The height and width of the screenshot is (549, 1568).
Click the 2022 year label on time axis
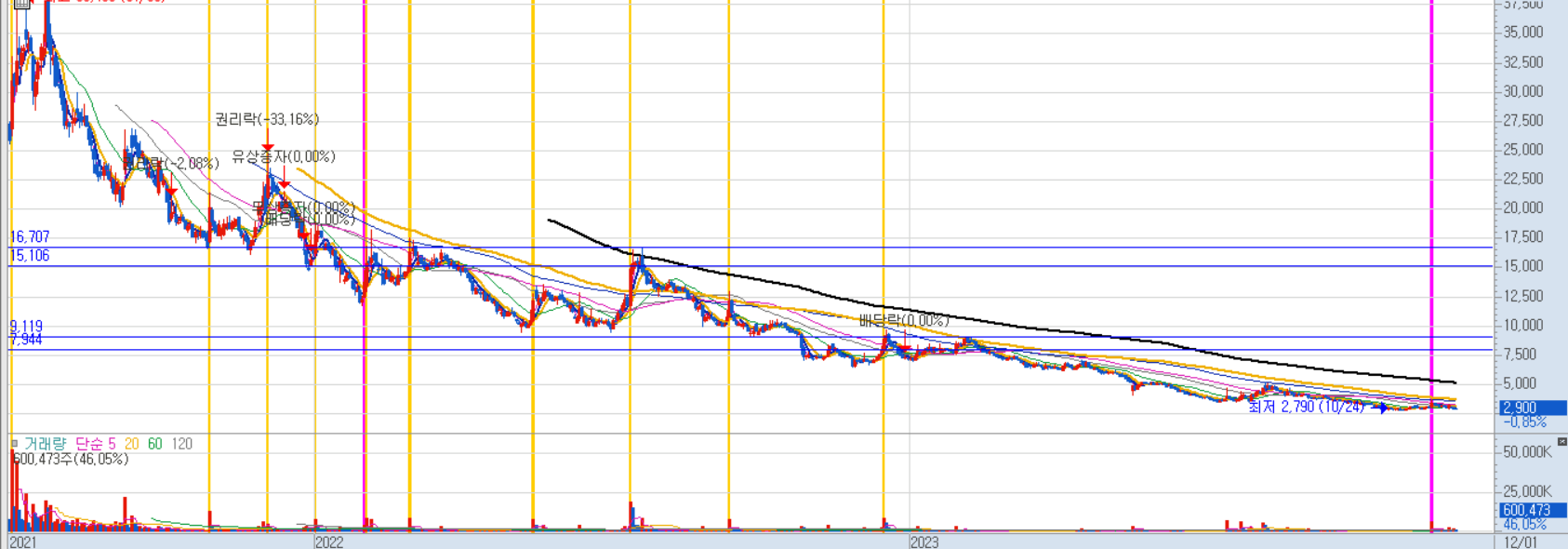(329, 542)
